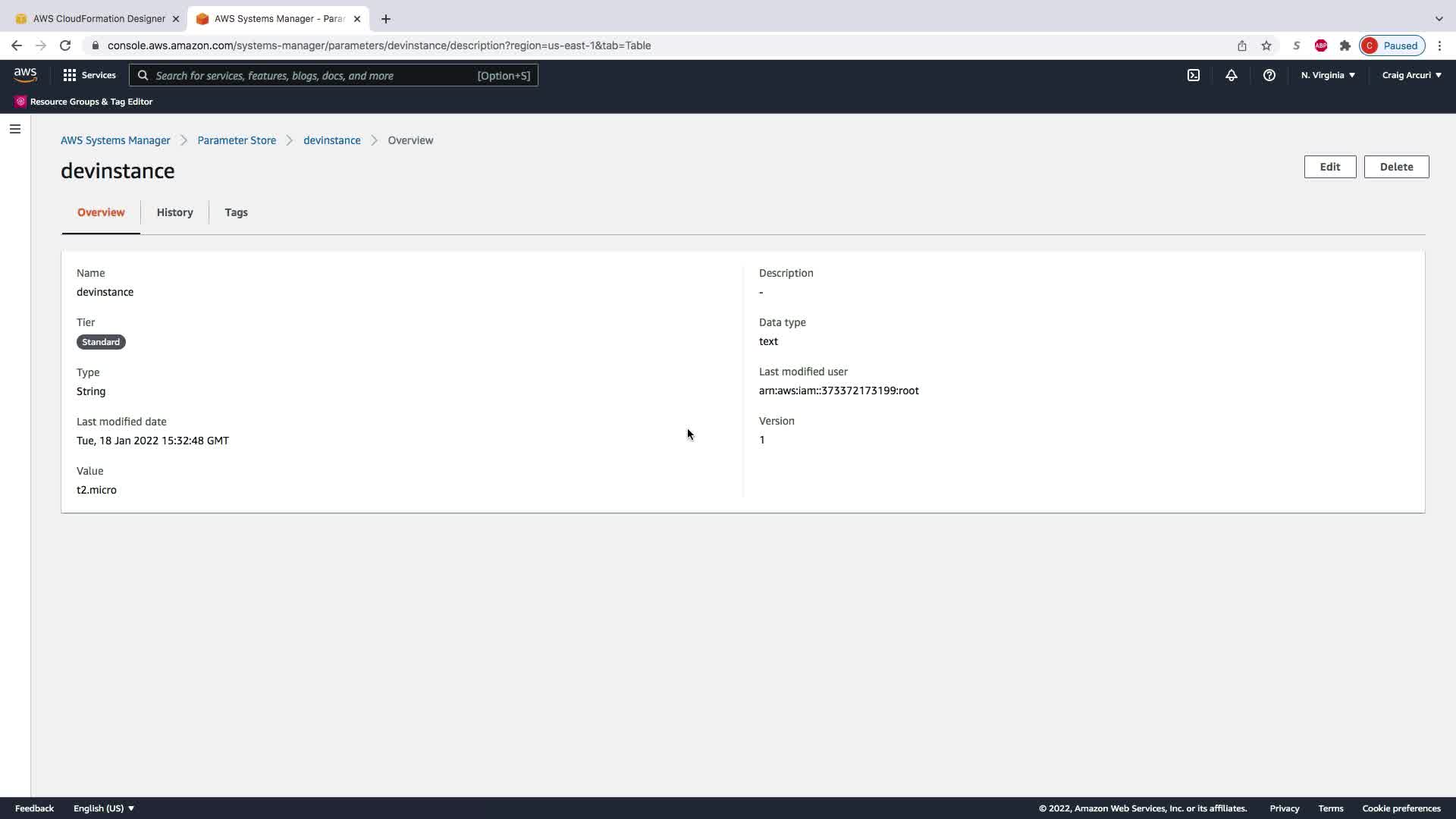Switch to AWS CloudFormation Designer browser tab
The width and height of the screenshot is (1456, 819).
click(x=99, y=18)
